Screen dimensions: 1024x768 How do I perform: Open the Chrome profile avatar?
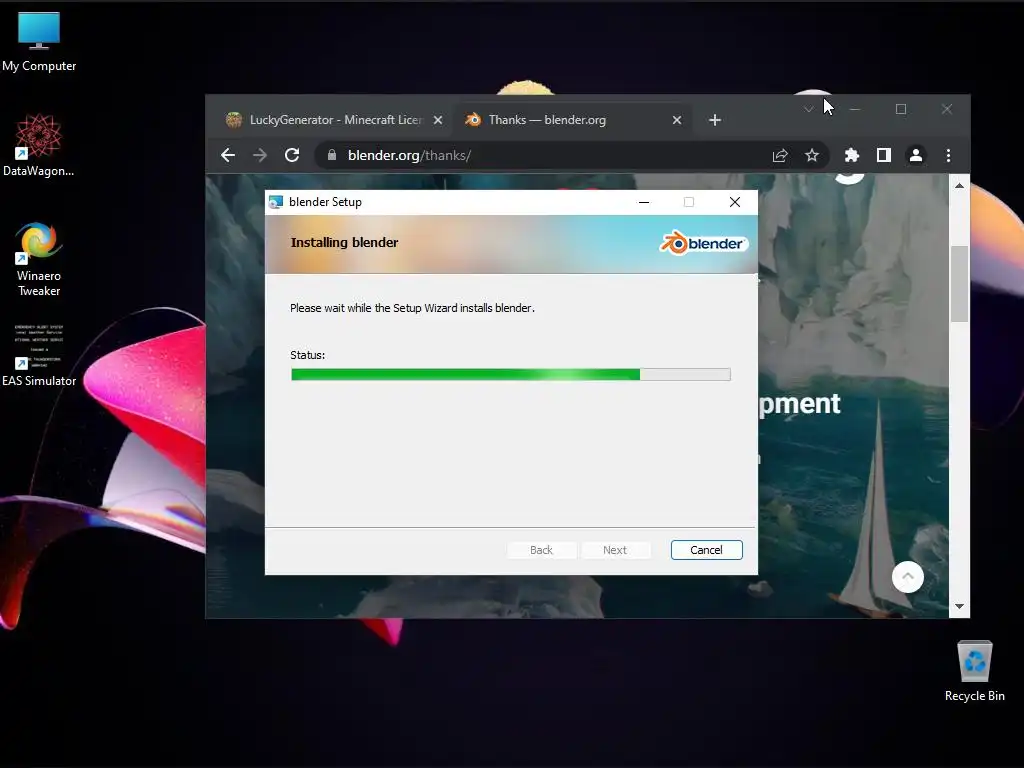[916, 155]
